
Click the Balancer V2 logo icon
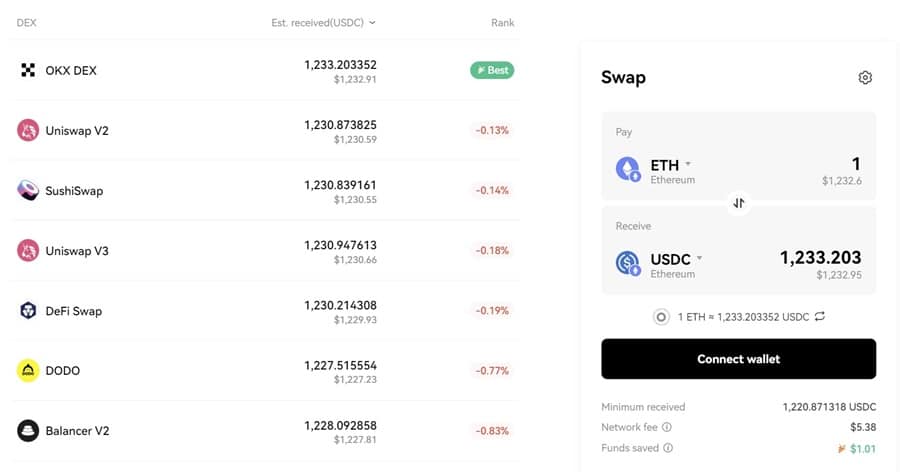(x=28, y=431)
